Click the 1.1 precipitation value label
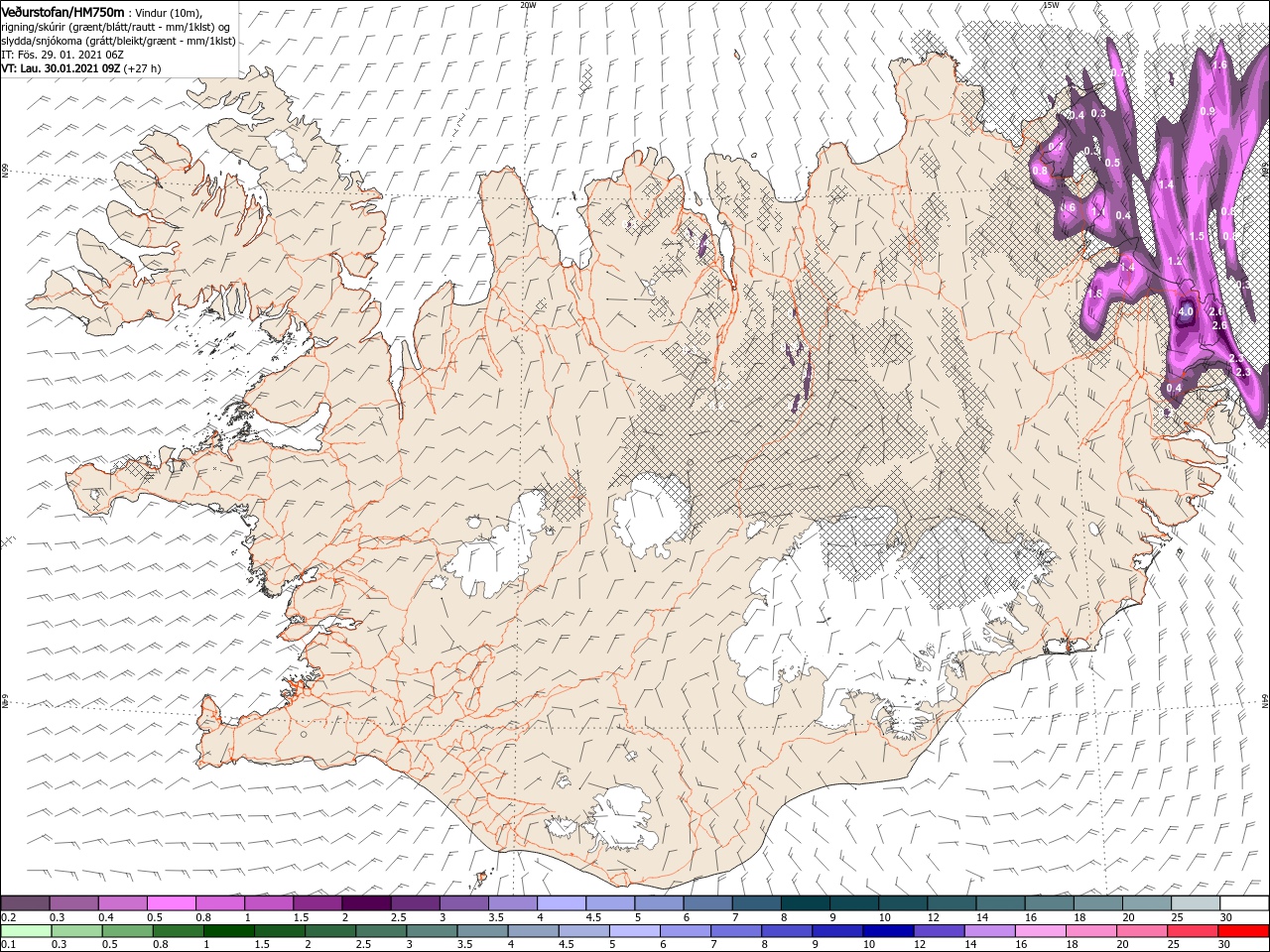Screen dimensions: 1270x952 [1097, 210]
